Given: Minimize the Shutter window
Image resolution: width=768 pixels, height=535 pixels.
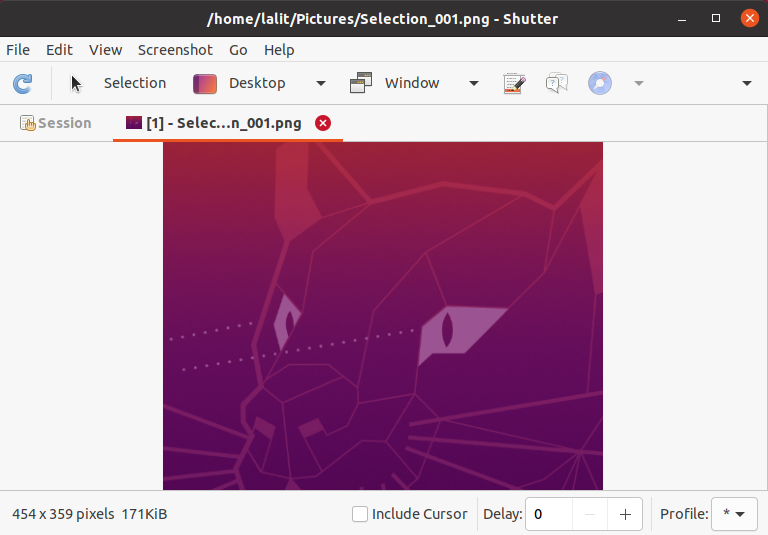Looking at the screenshot, I should (x=682, y=19).
